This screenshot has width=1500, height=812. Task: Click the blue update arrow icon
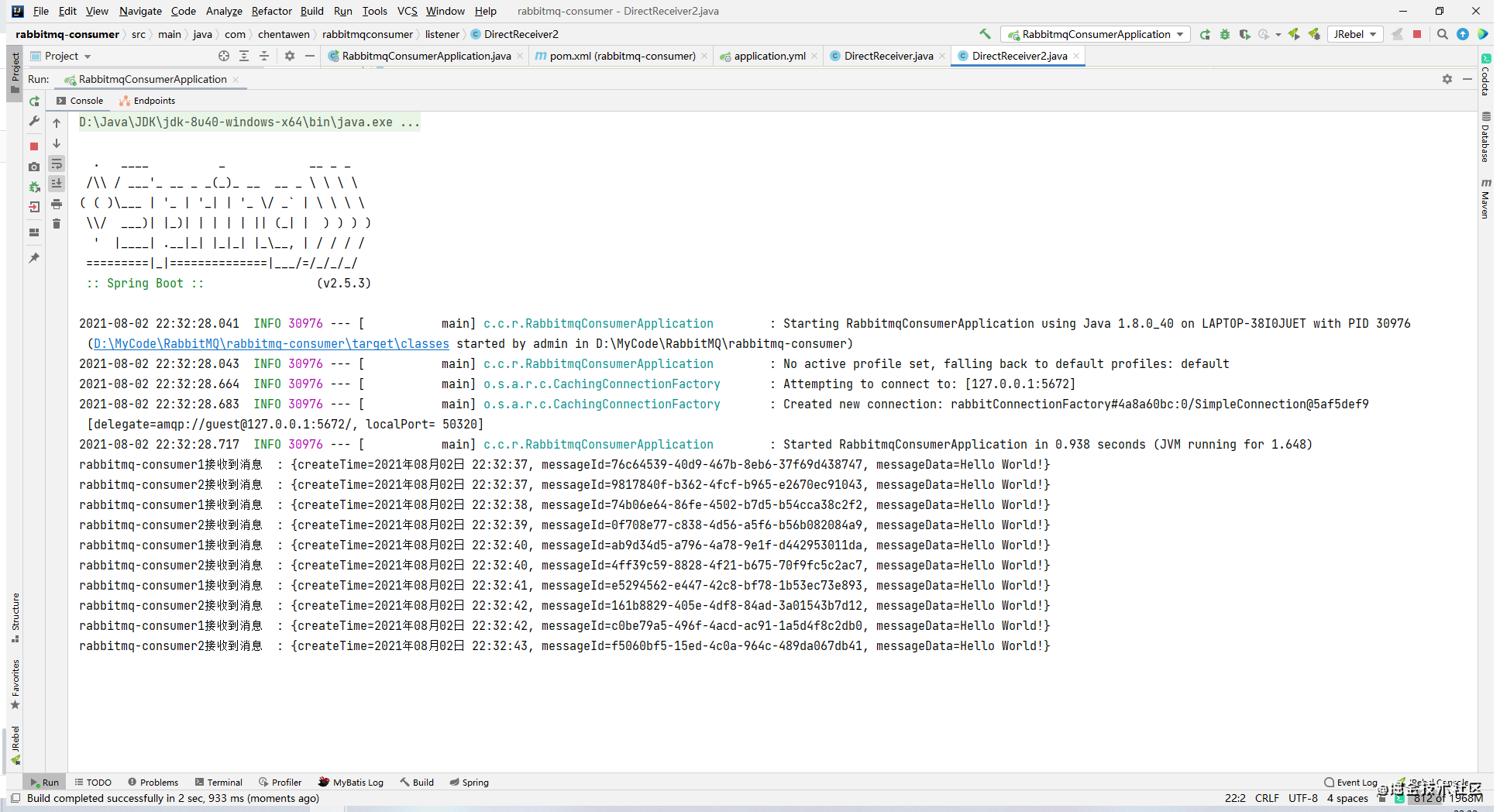(x=1463, y=34)
